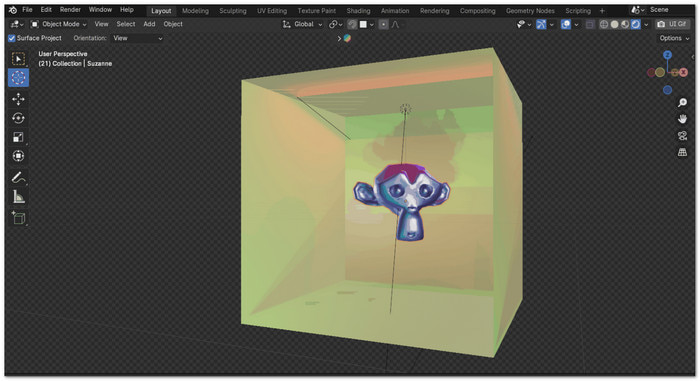Select the Move tool
This screenshot has height=381, width=700.
click(x=18, y=99)
